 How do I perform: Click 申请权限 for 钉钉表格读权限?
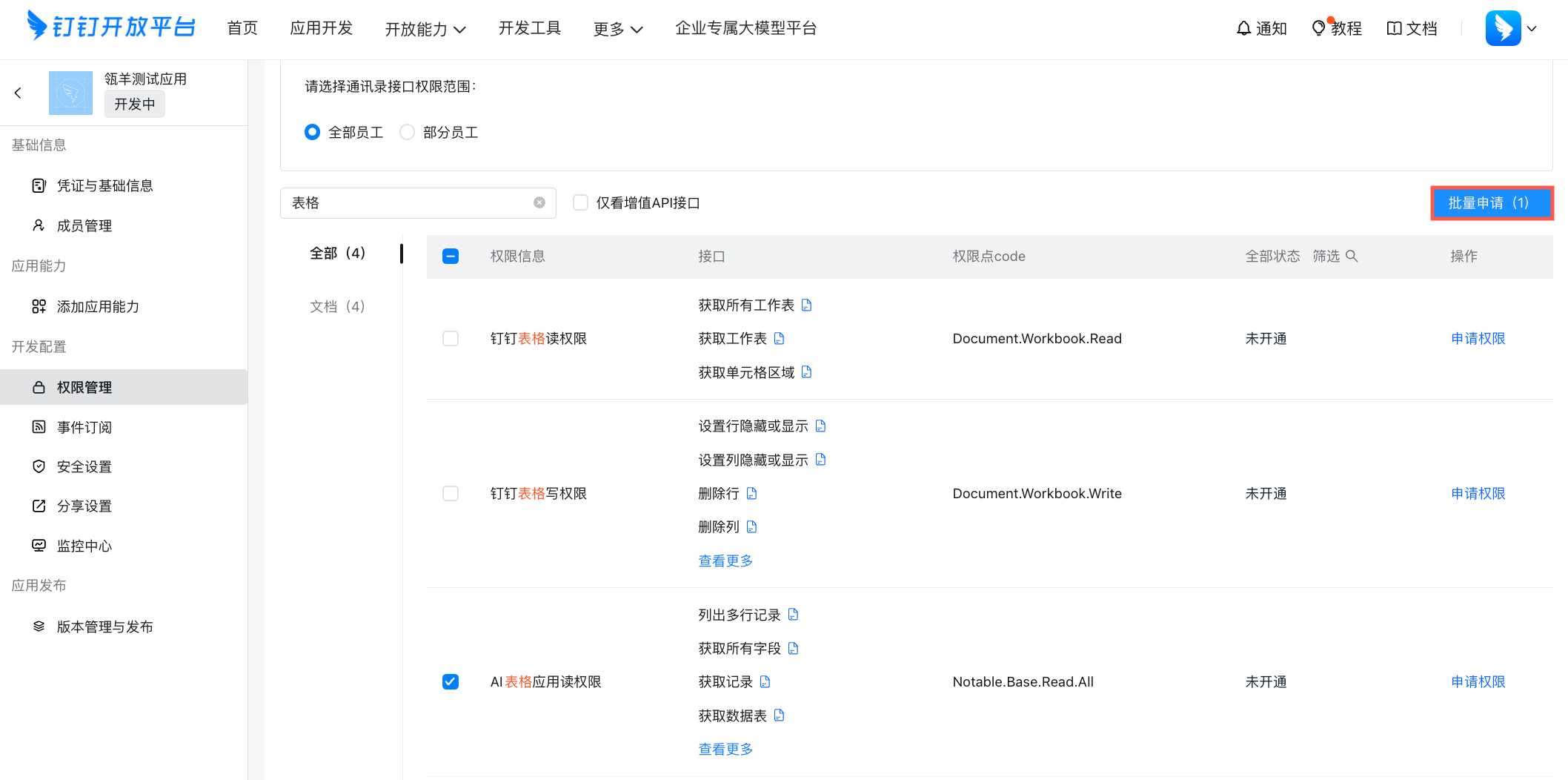tap(1478, 339)
